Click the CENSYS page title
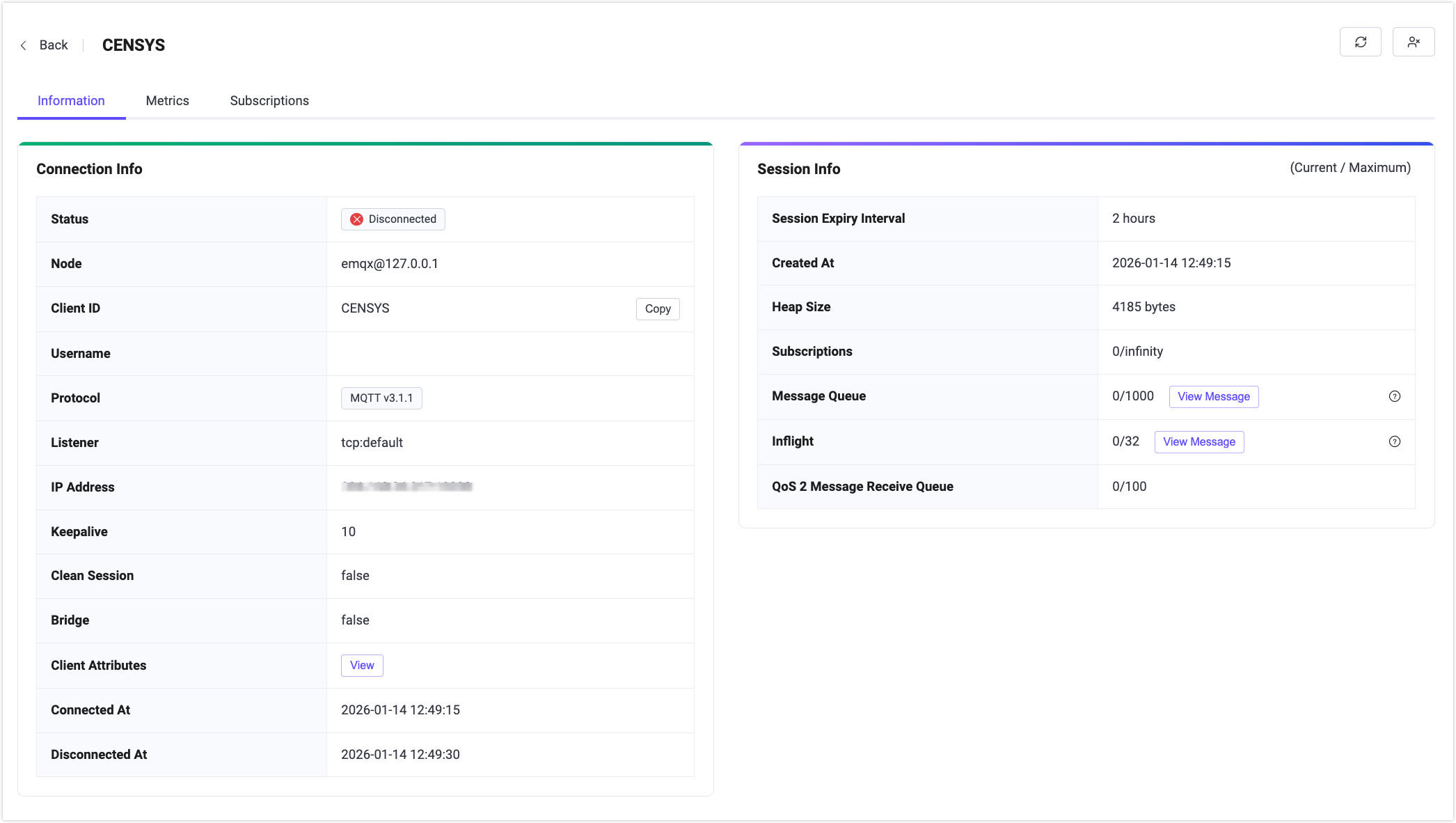1456x823 pixels. 134,45
